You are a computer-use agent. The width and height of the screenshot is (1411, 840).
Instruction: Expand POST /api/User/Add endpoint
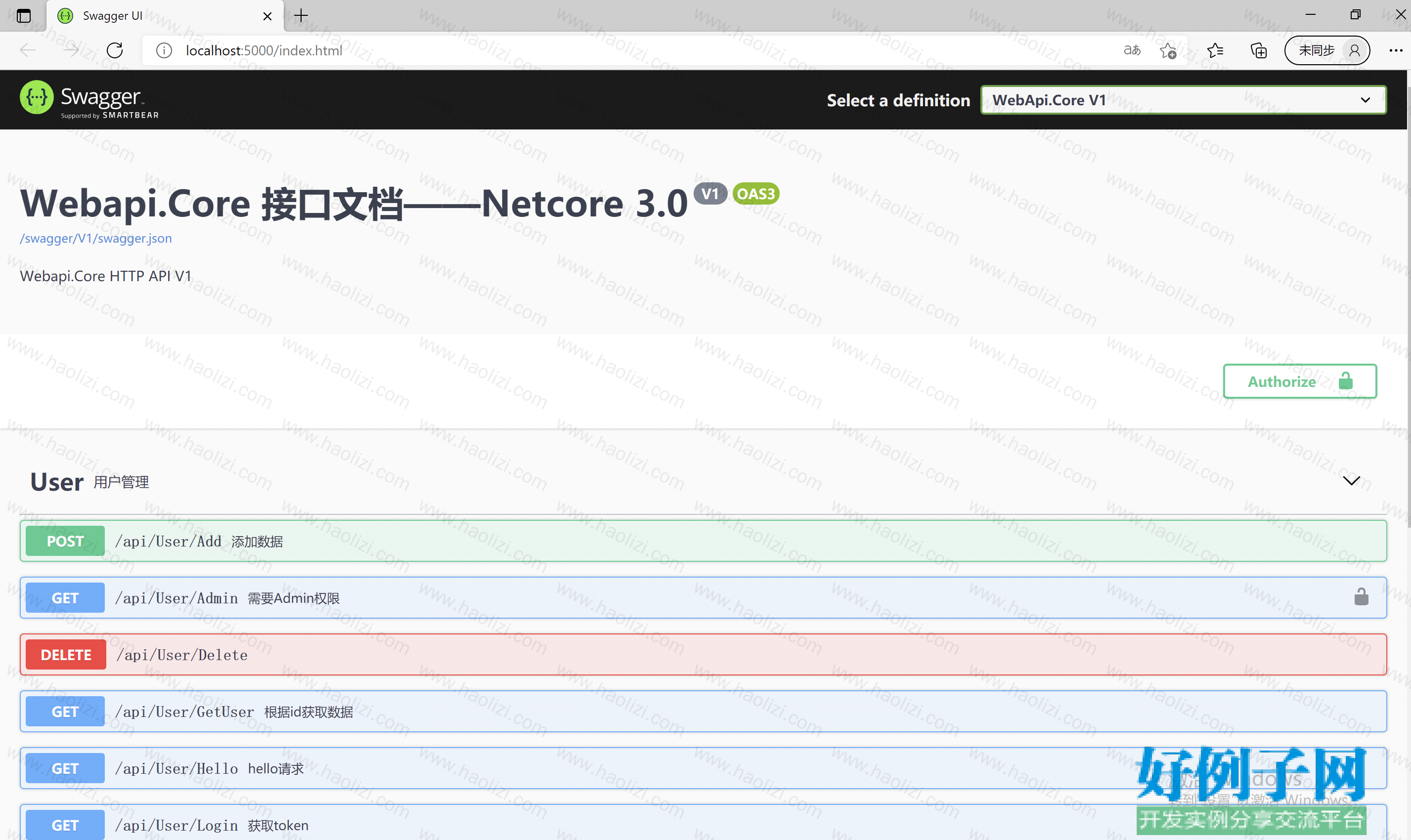pos(703,541)
